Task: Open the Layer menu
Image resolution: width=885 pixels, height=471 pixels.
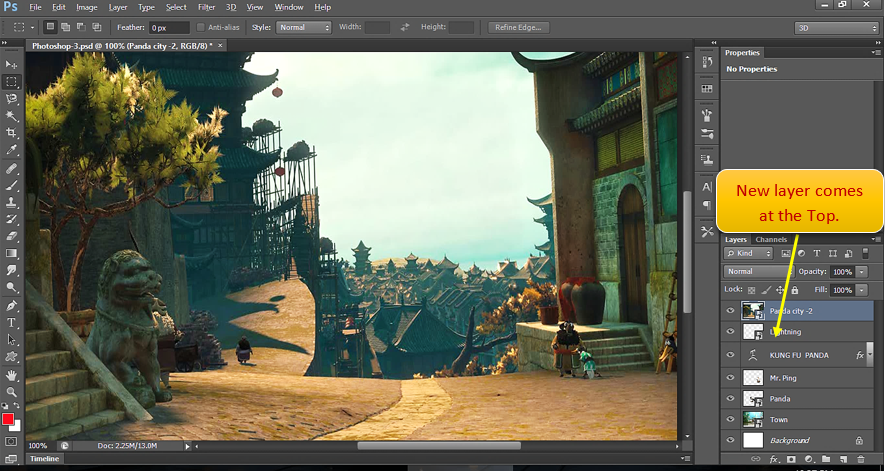Action: click(x=118, y=7)
